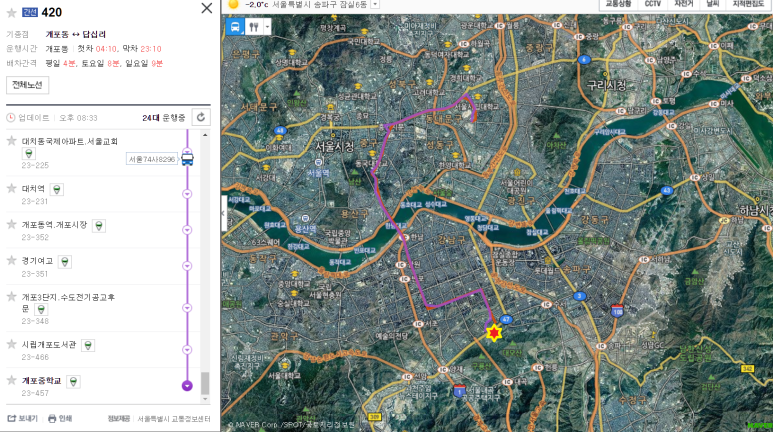Open the 대치동국제아파트.서울교회 stop name
Image resolution: width=773 pixels, height=432 pixels.
[x=70, y=142]
